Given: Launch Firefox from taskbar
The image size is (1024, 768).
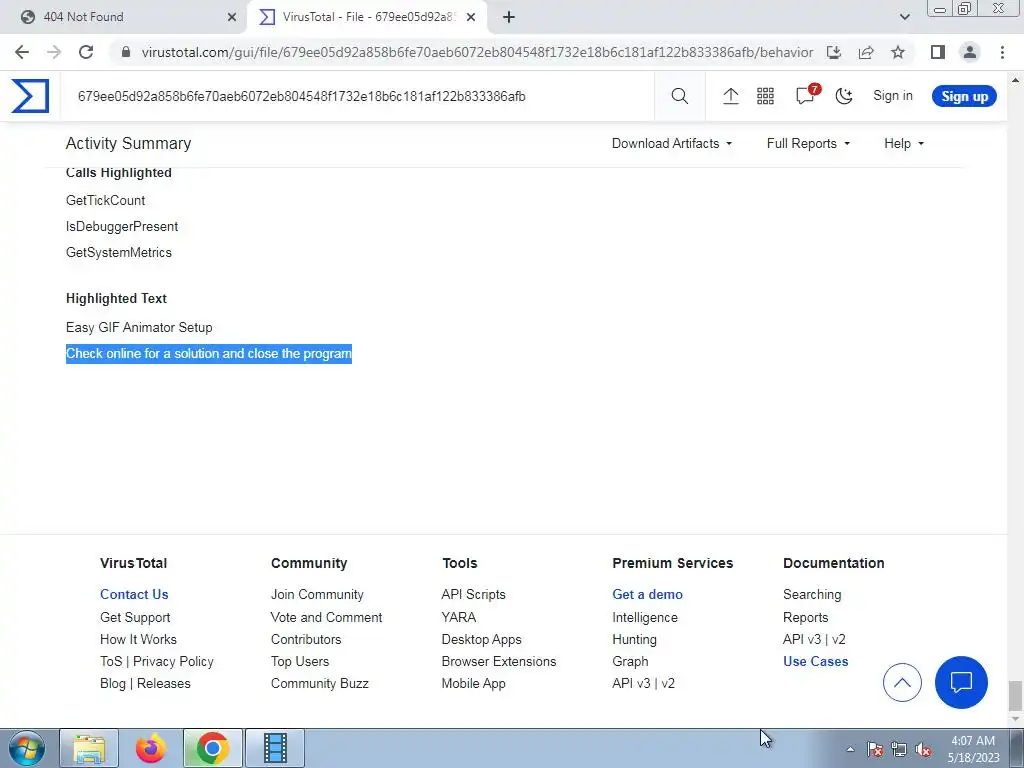Looking at the screenshot, I should coord(151,748).
